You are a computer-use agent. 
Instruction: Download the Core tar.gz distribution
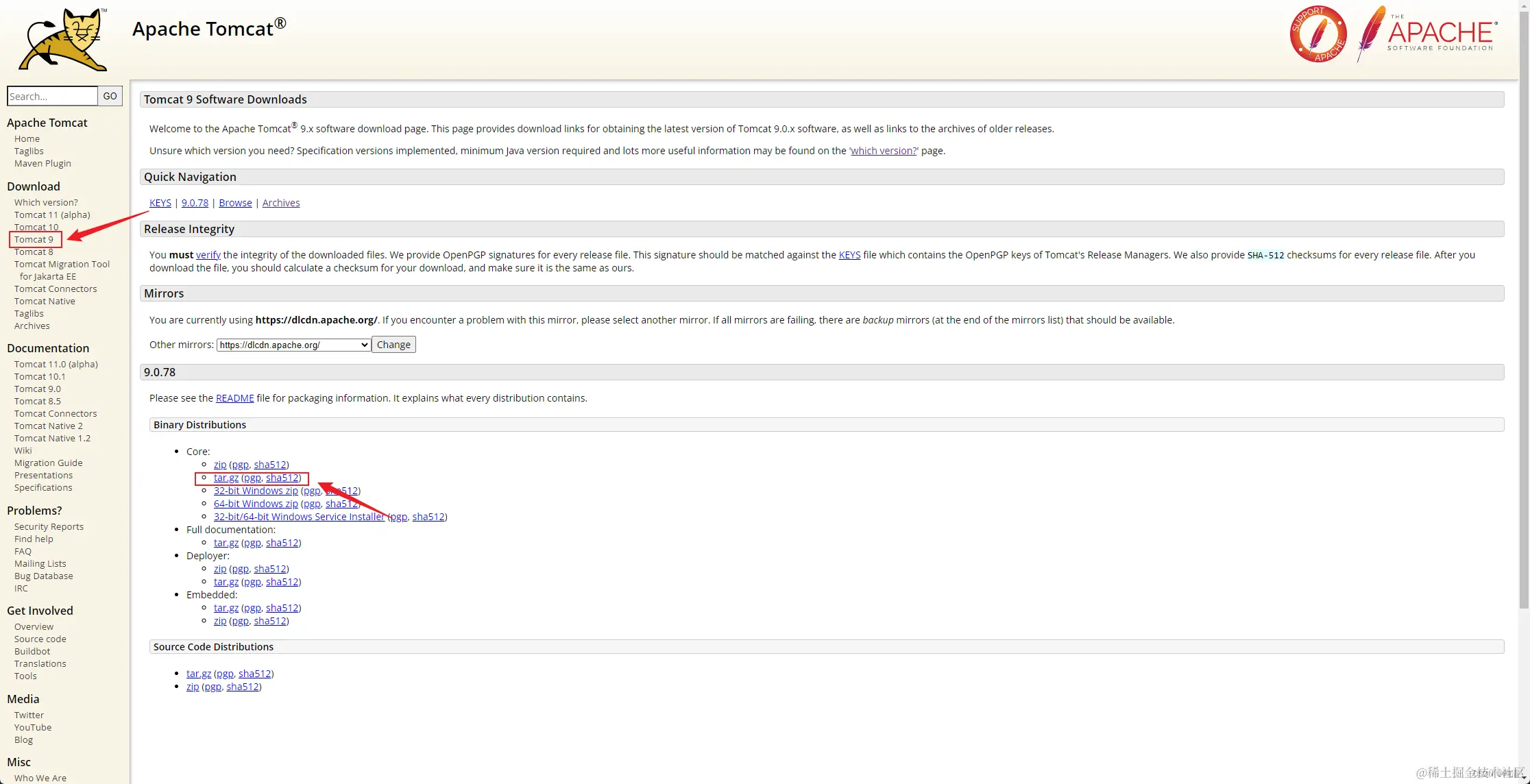226,478
